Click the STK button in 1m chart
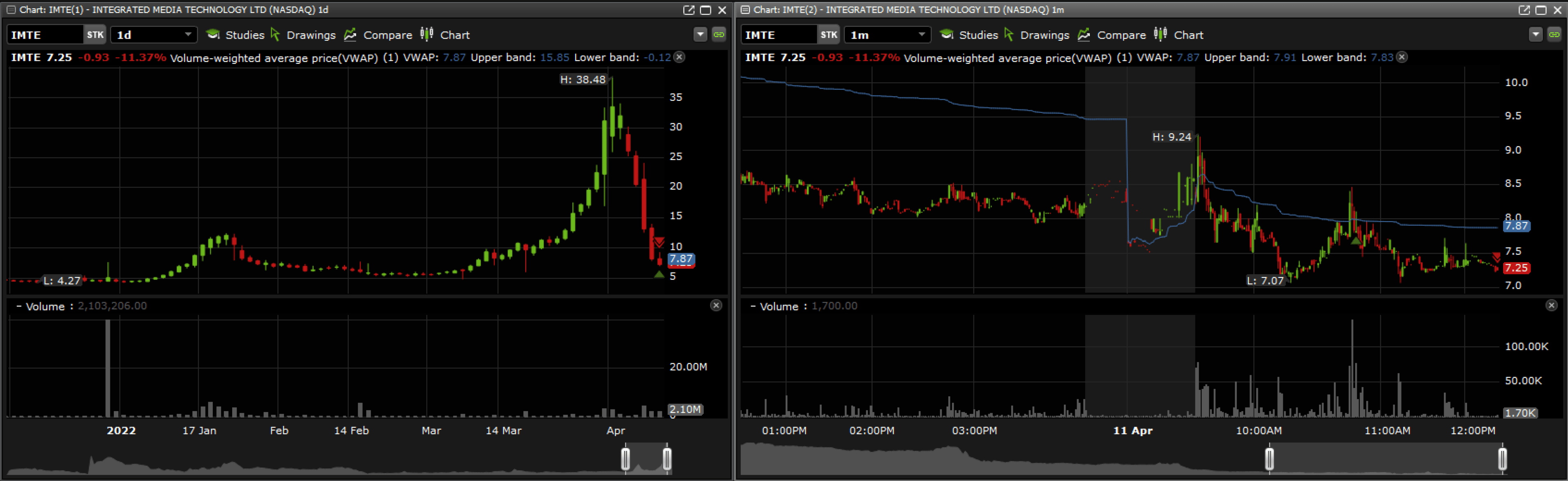The height and width of the screenshot is (481, 1568). point(828,35)
